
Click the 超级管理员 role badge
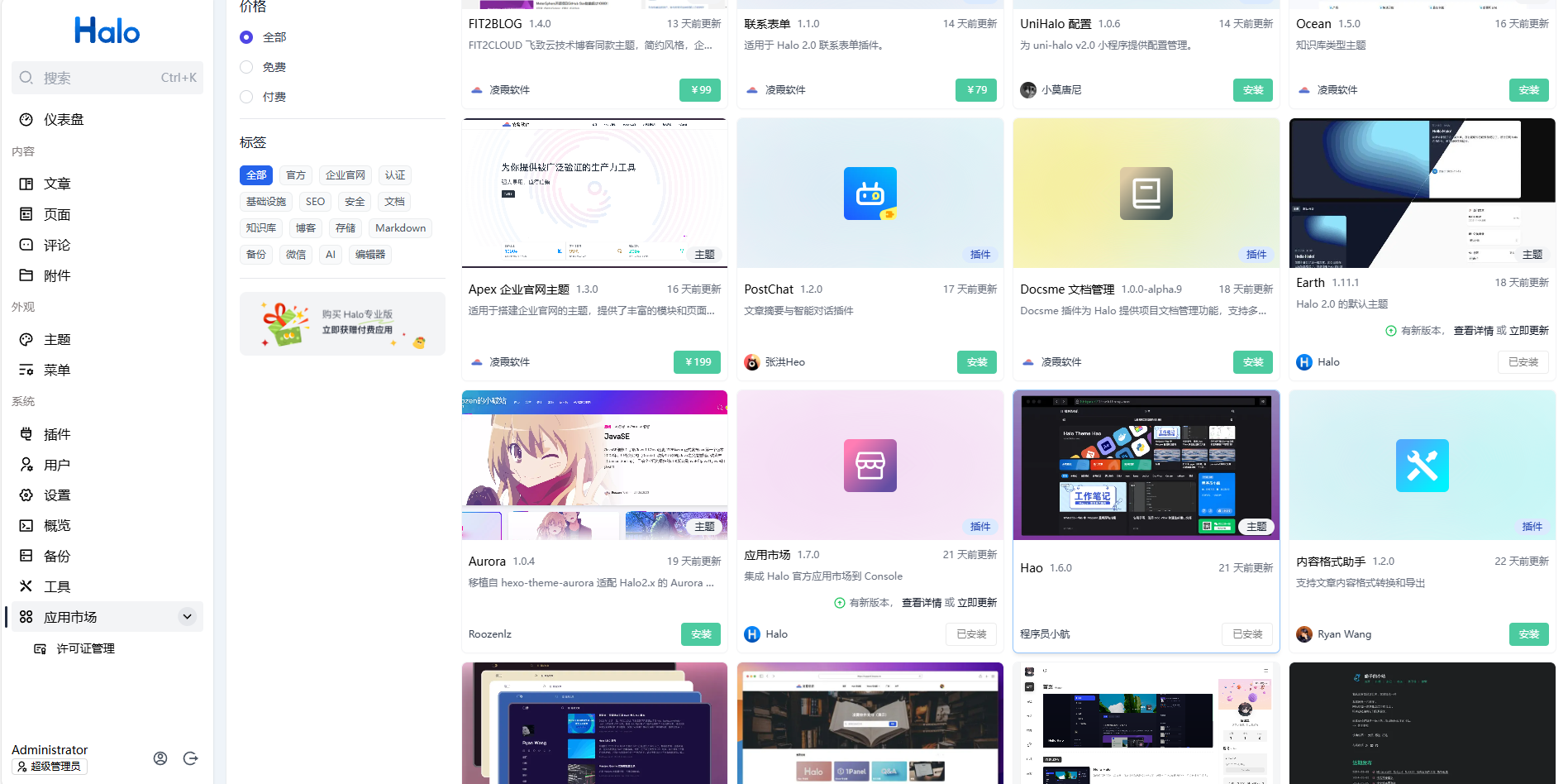(x=50, y=767)
